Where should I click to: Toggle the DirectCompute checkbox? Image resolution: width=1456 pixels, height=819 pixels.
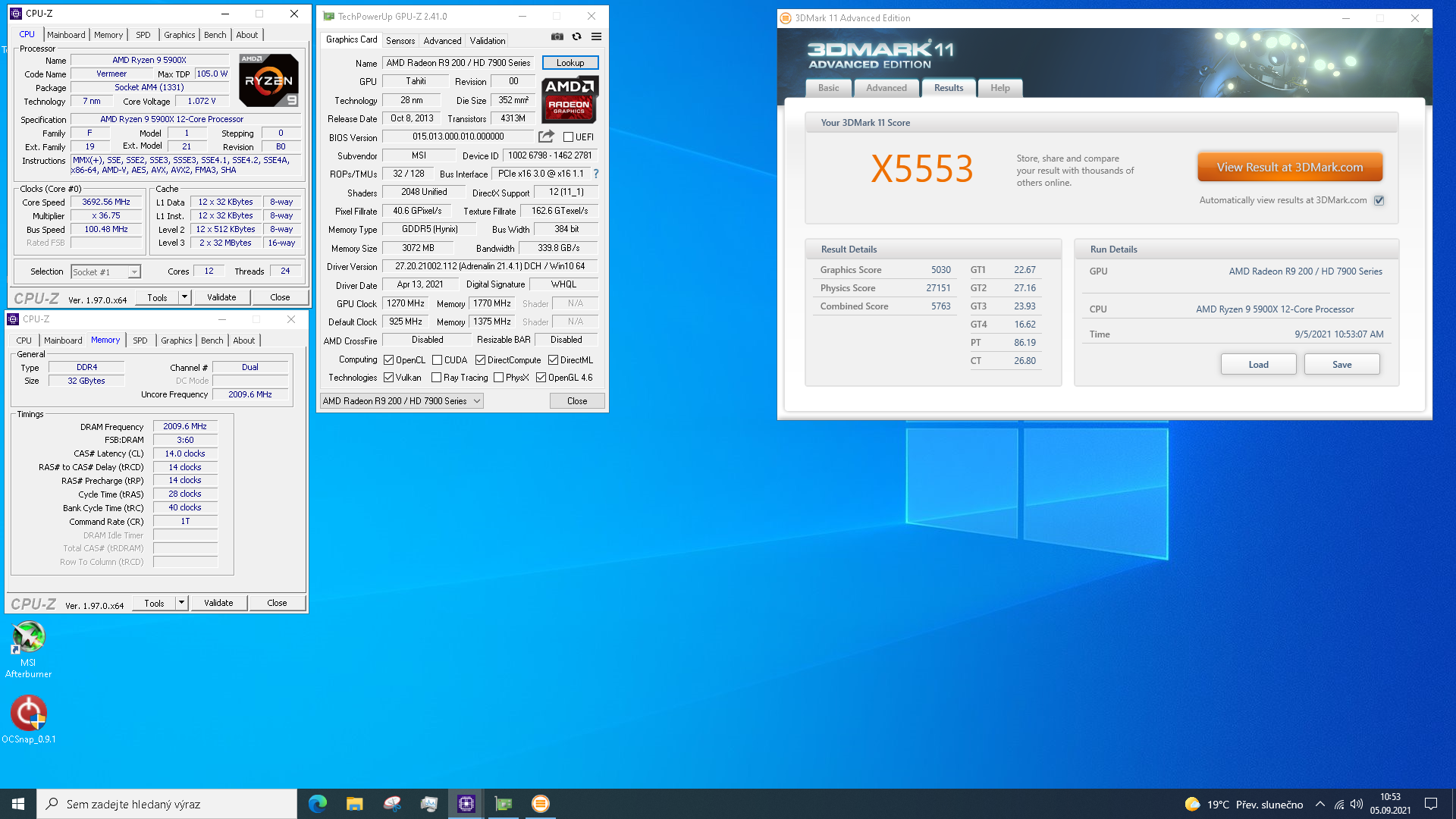click(480, 360)
